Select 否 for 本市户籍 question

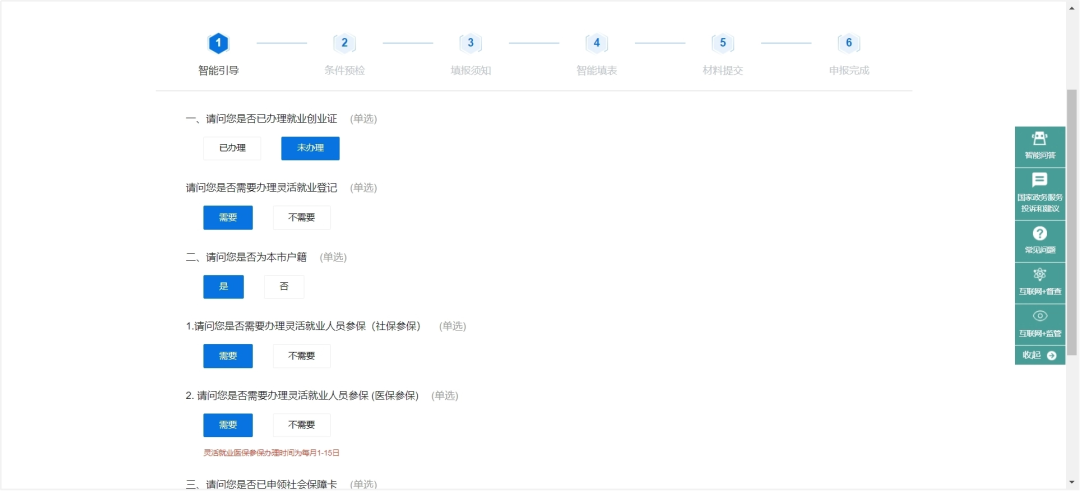pyautogui.click(x=284, y=287)
